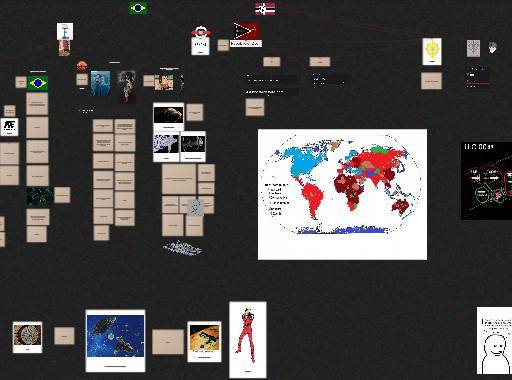
Task: Select the Brazil flag with no neighboring cards
Action: 139,8
